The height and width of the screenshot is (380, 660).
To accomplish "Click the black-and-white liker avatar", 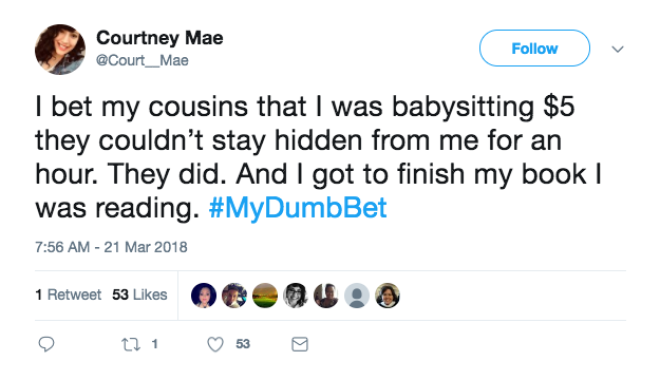I will click(x=295, y=295).
